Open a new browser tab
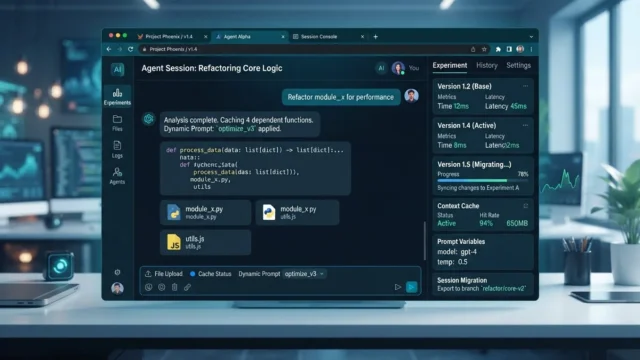This screenshot has height=360, width=640. (376, 37)
